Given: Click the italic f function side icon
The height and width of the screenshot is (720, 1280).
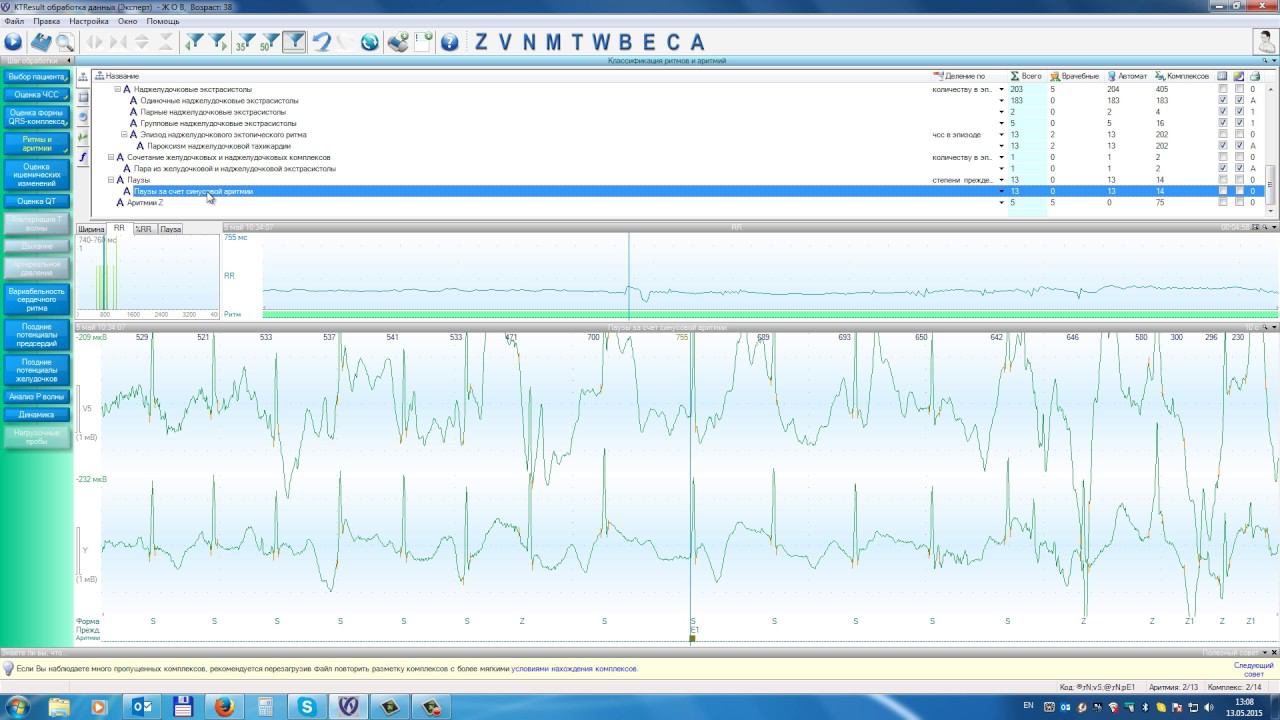Looking at the screenshot, I should click(83, 157).
